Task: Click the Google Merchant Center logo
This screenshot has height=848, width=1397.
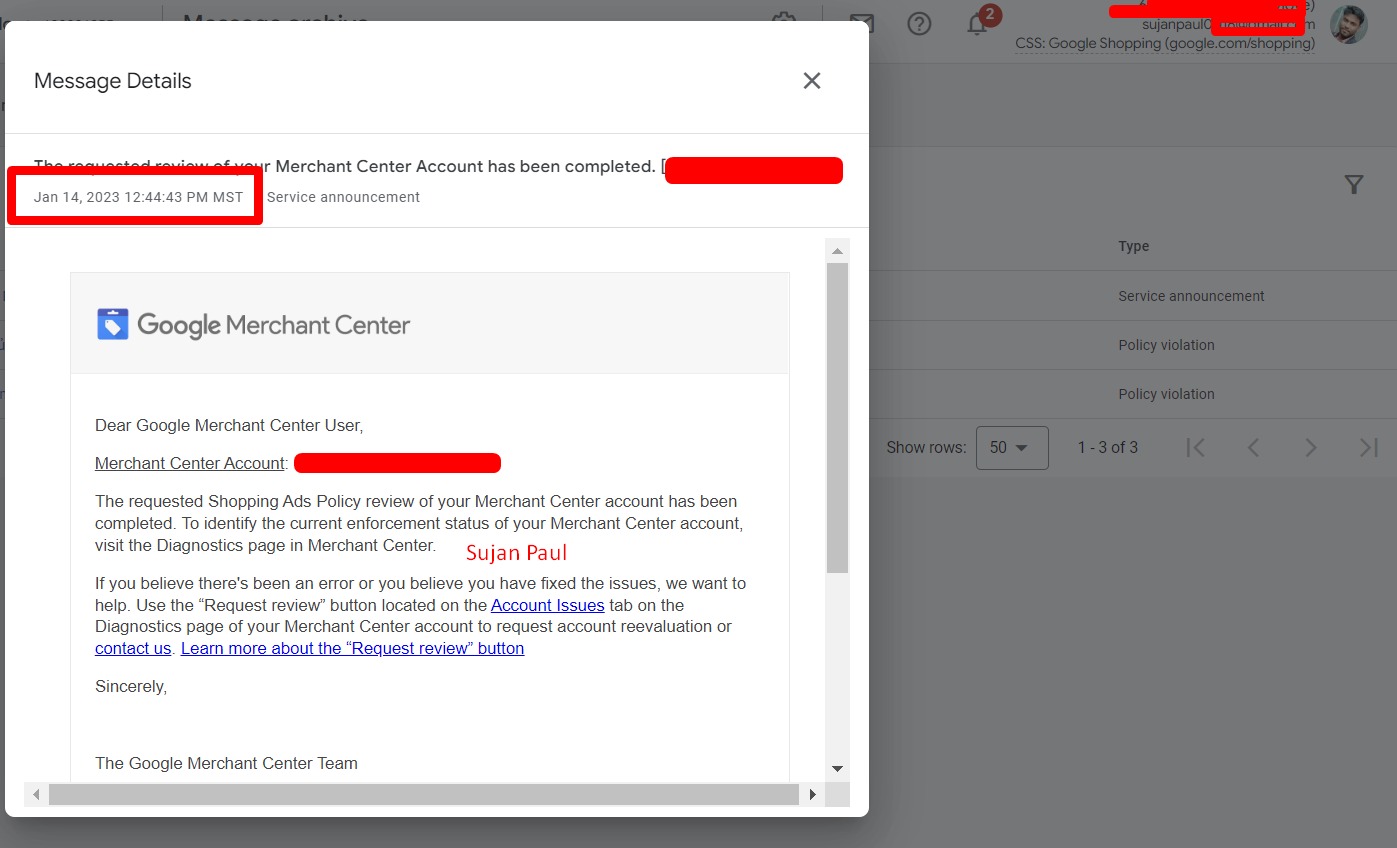Action: pyautogui.click(x=253, y=324)
